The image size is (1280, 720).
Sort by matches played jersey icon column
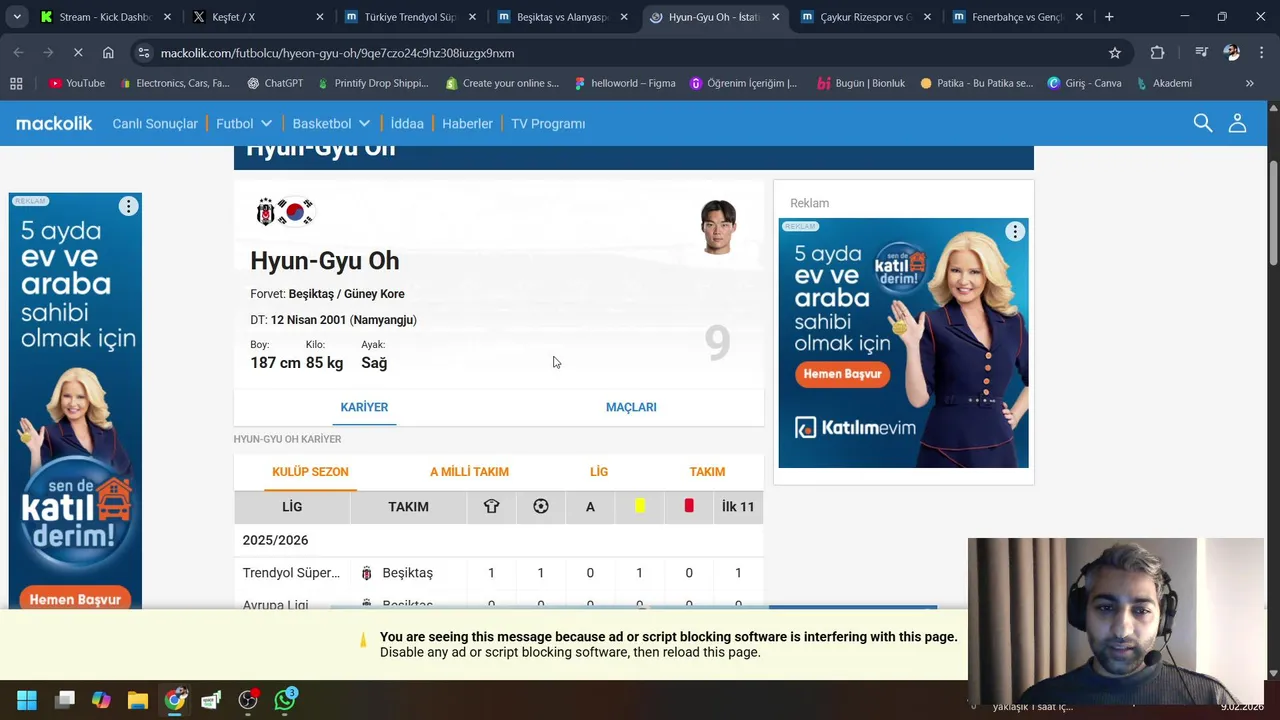(x=491, y=507)
